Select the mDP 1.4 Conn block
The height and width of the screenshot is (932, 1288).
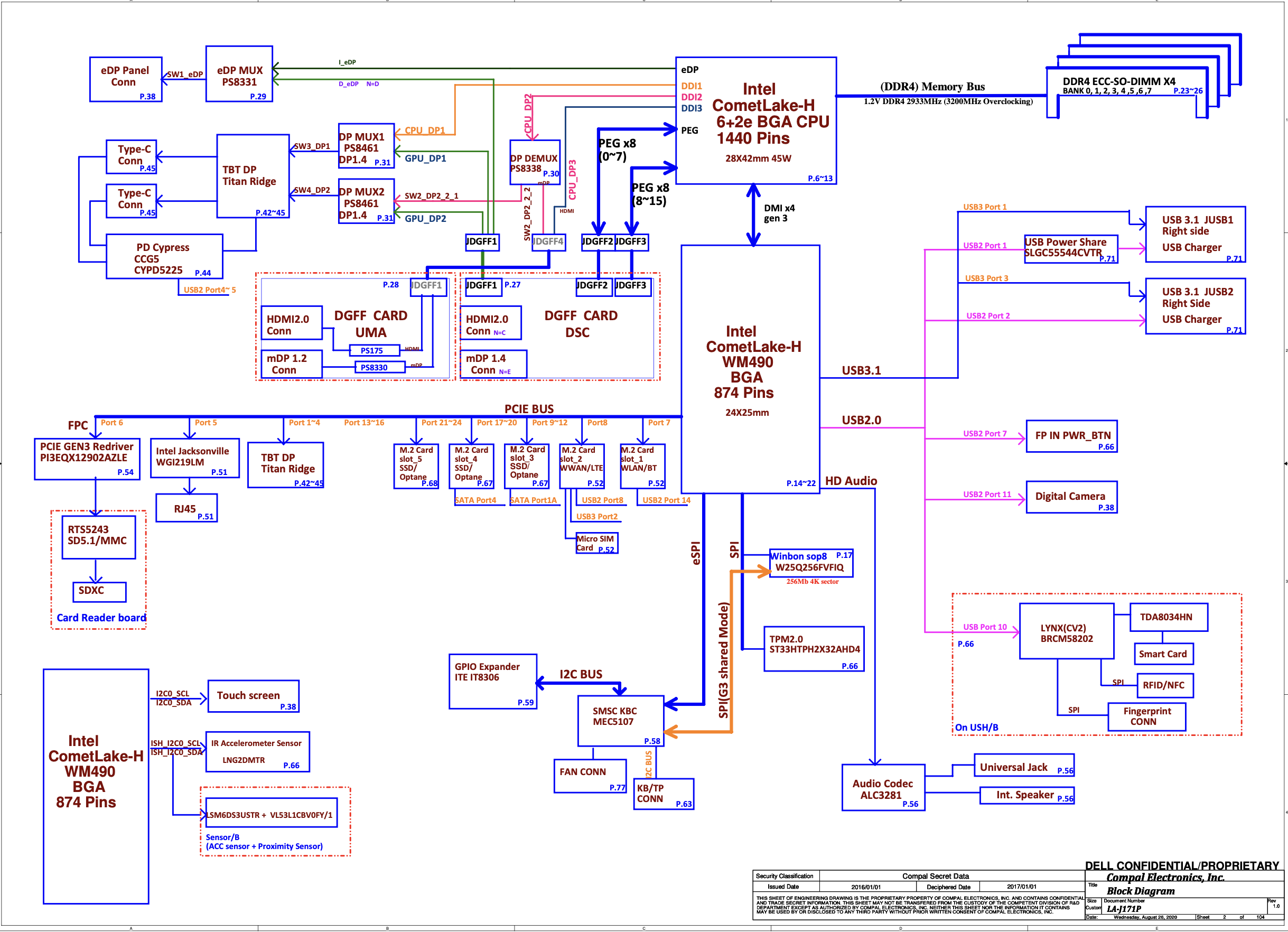(493, 364)
